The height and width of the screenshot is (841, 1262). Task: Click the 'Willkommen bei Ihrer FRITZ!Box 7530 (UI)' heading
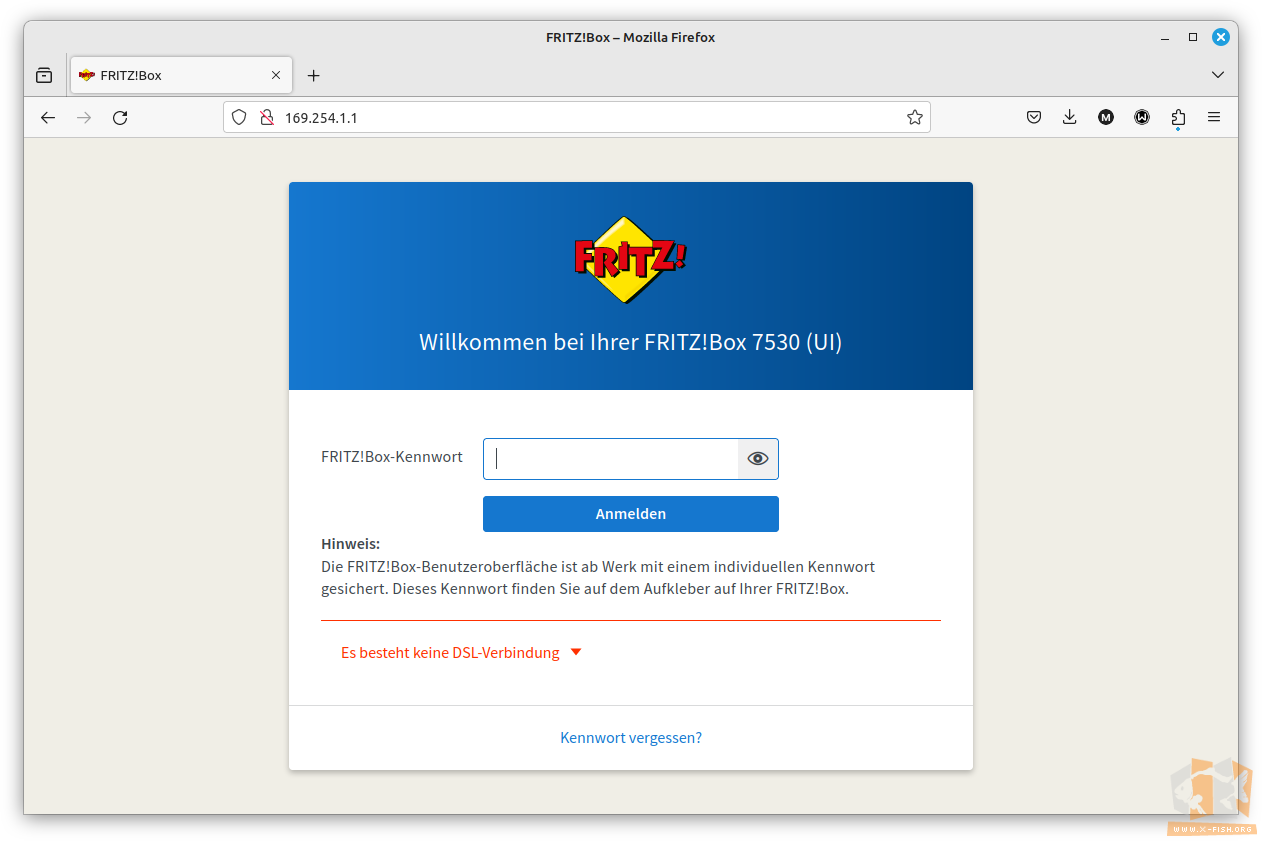tap(631, 342)
